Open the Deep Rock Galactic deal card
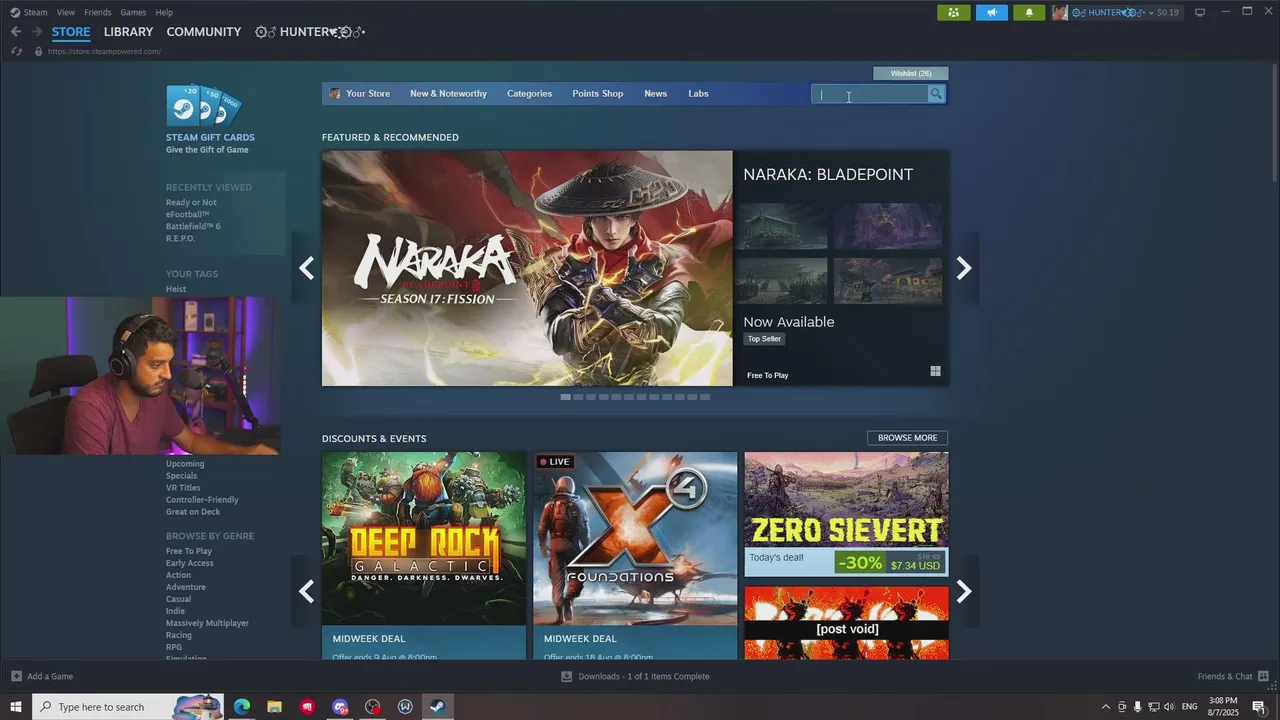Image resolution: width=1280 pixels, height=720 pixels. 424,556
